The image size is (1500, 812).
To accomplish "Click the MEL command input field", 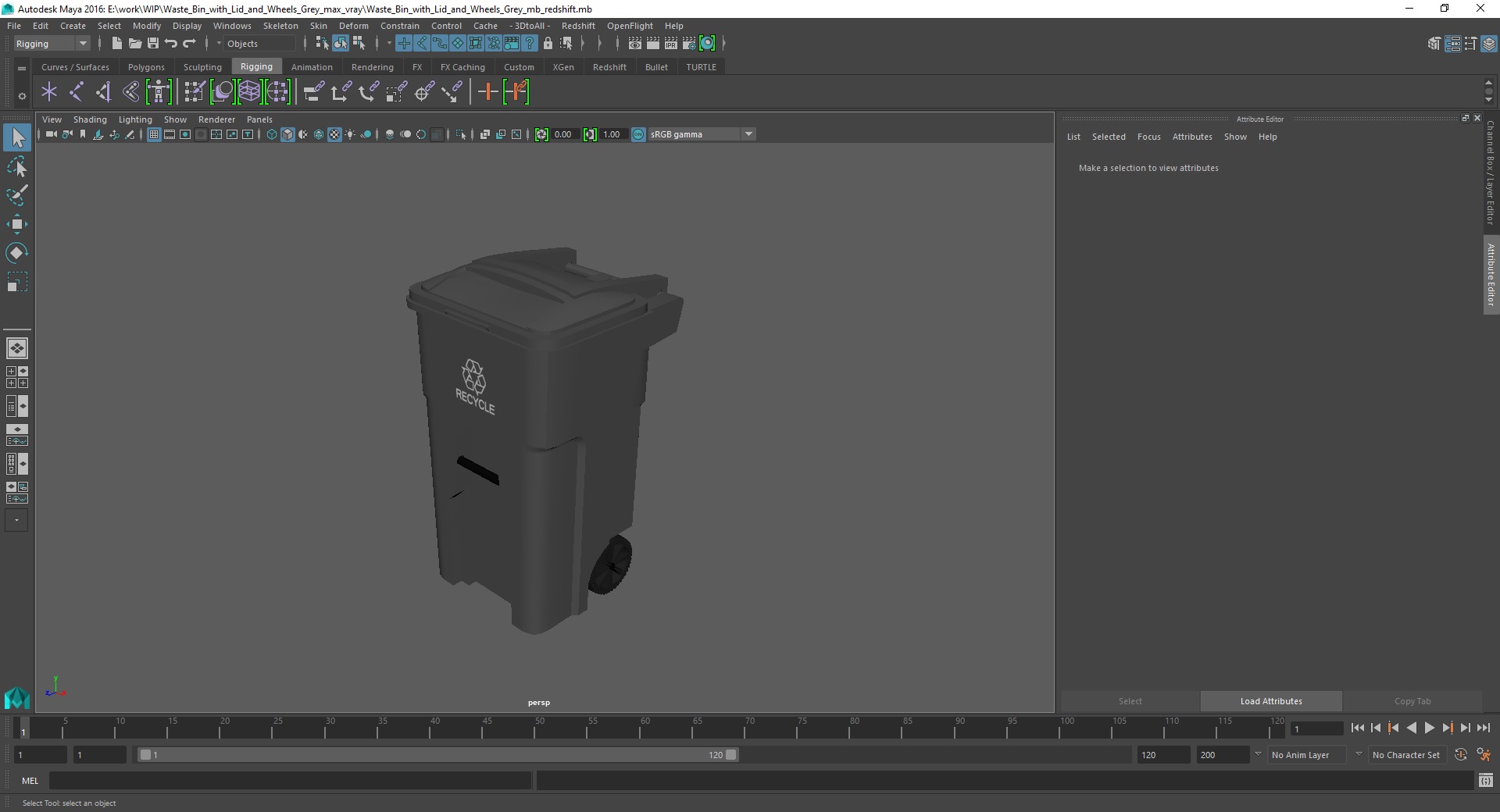I will click(x=290, y=780).
